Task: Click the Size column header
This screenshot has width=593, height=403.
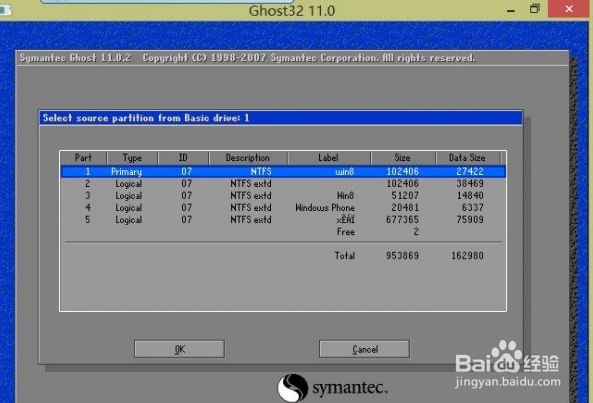Action: (402, 158)
